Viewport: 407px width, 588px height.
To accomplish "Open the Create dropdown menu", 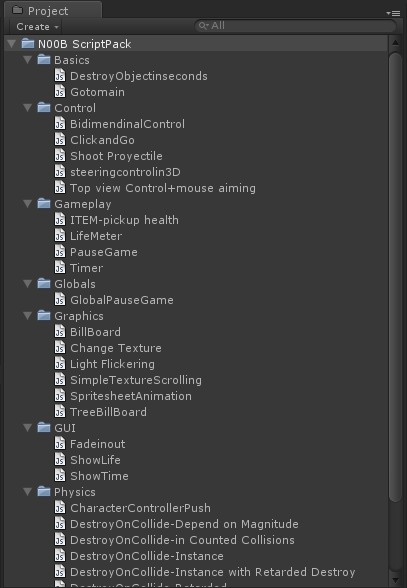I will (37, 27).
